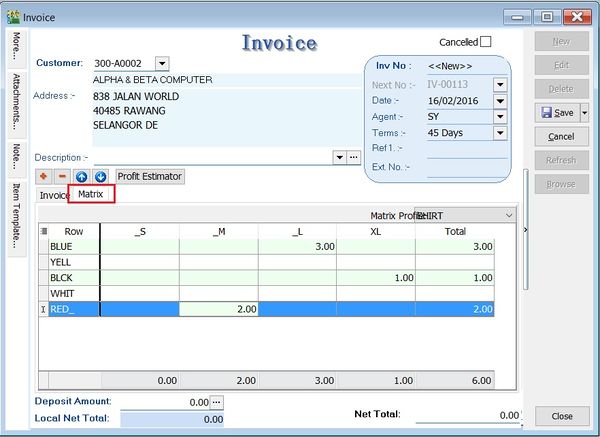600x437 pixels.
Task: Expand the Next No dropdown
Action: tap(500, 85)
